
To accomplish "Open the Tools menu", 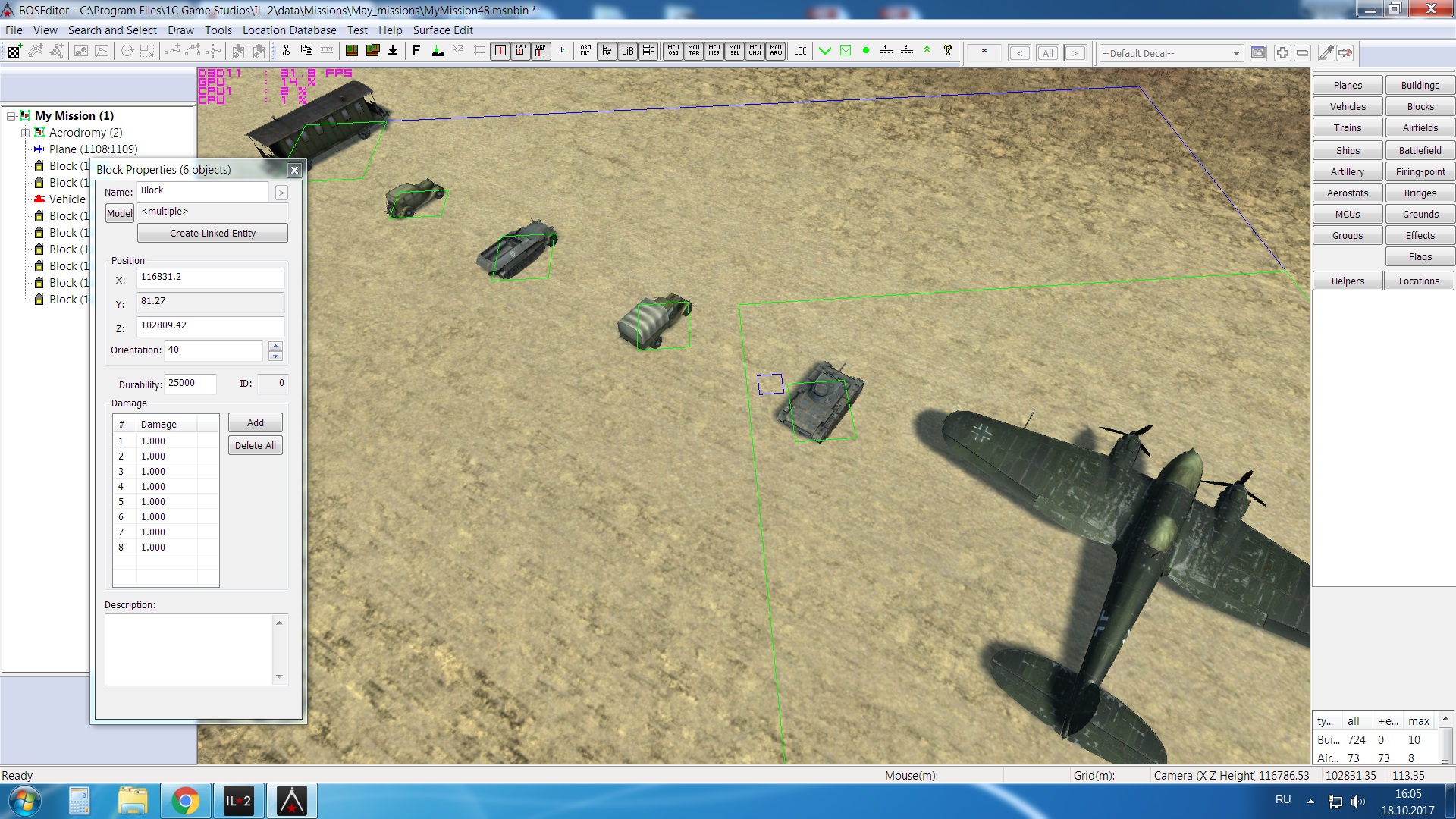I will click(218, 30).
